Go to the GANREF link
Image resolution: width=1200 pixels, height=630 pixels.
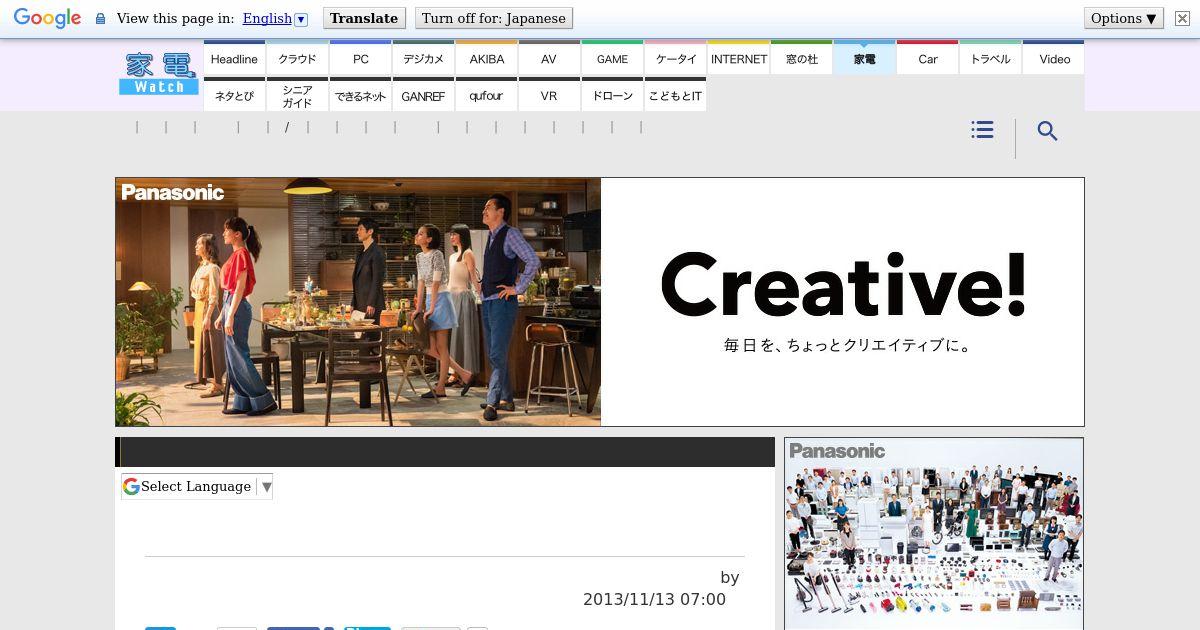click(423, 95)
